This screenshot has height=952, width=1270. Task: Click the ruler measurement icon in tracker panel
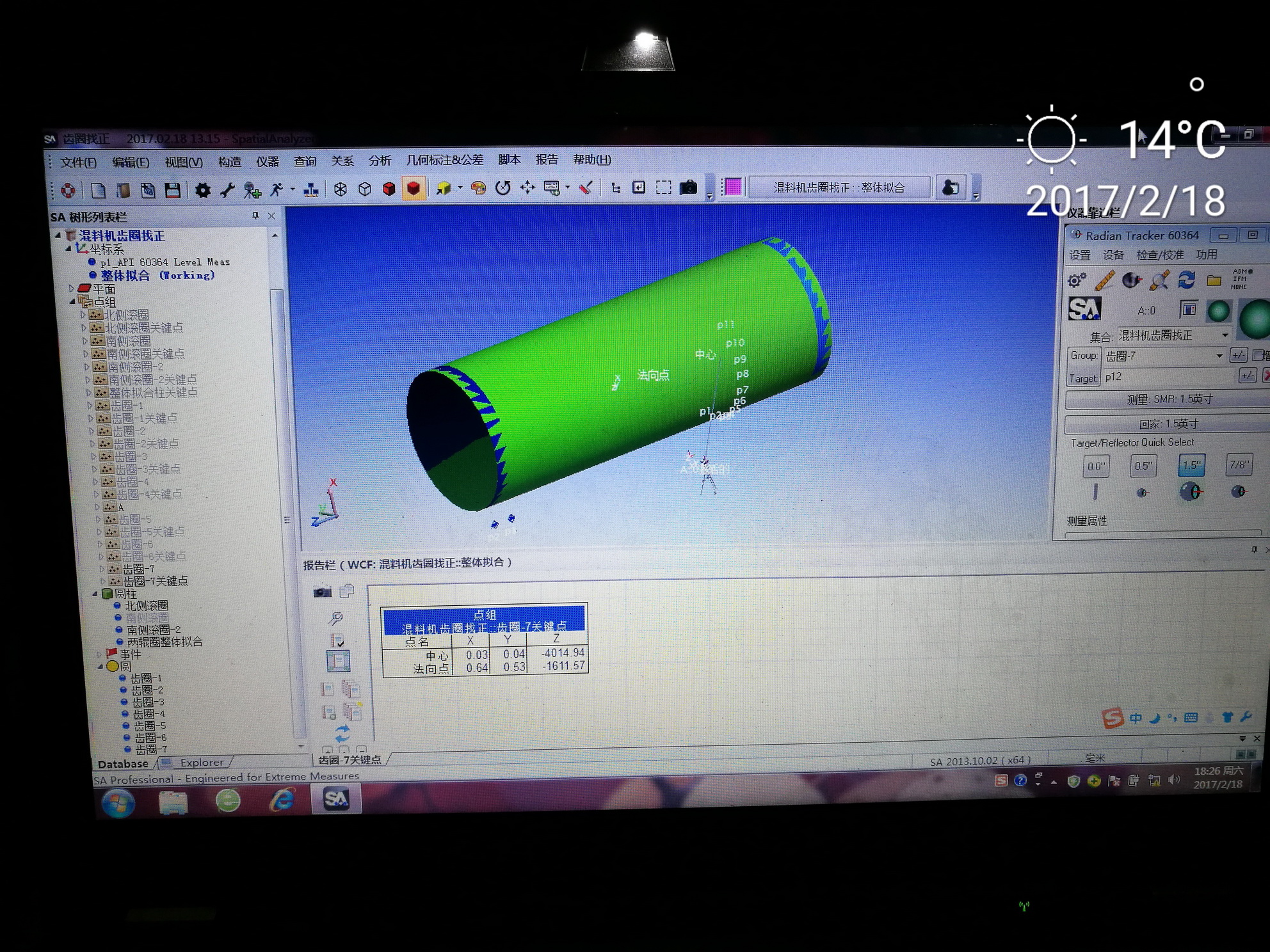(1104, 280)
